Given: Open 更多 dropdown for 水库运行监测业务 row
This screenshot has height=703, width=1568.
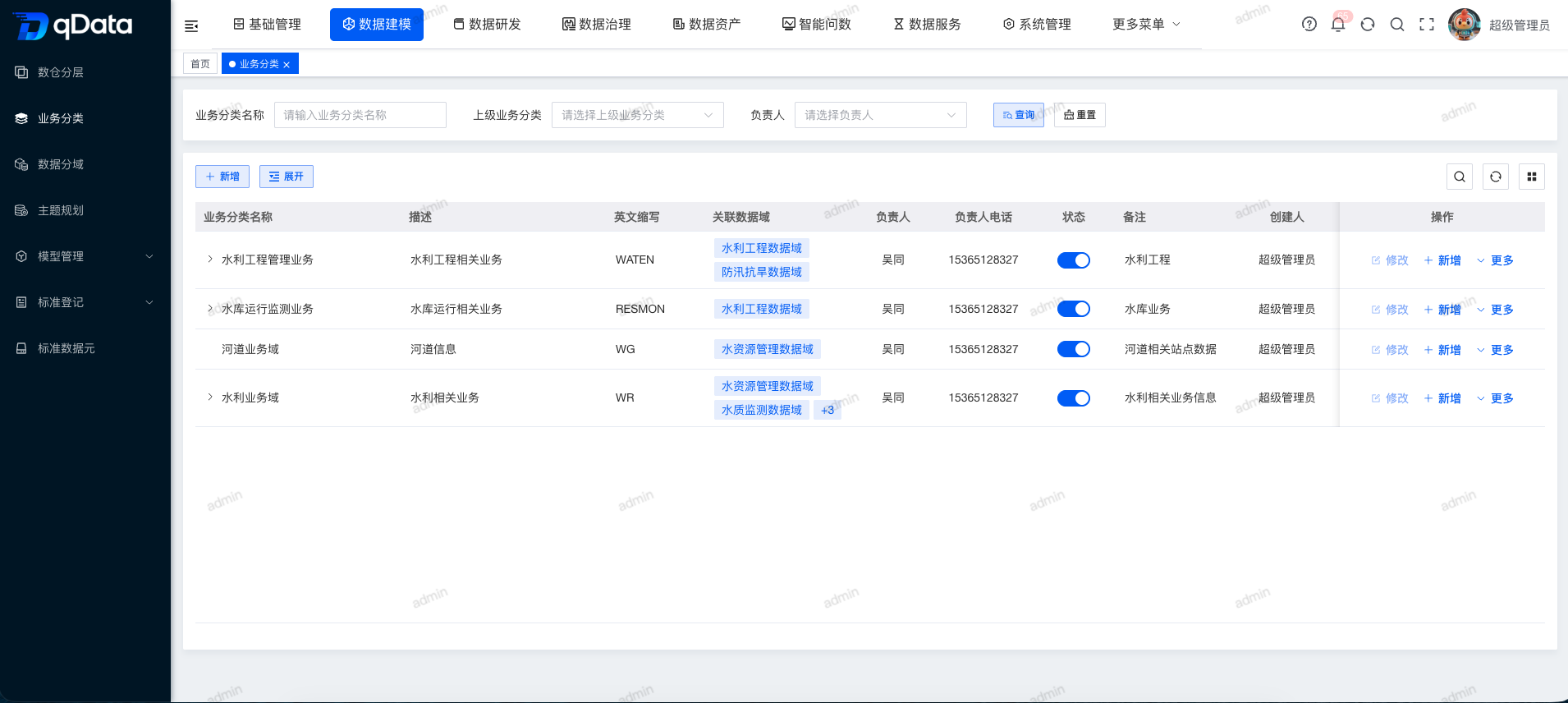Looking at the screenshot, I should (1495, 310).
